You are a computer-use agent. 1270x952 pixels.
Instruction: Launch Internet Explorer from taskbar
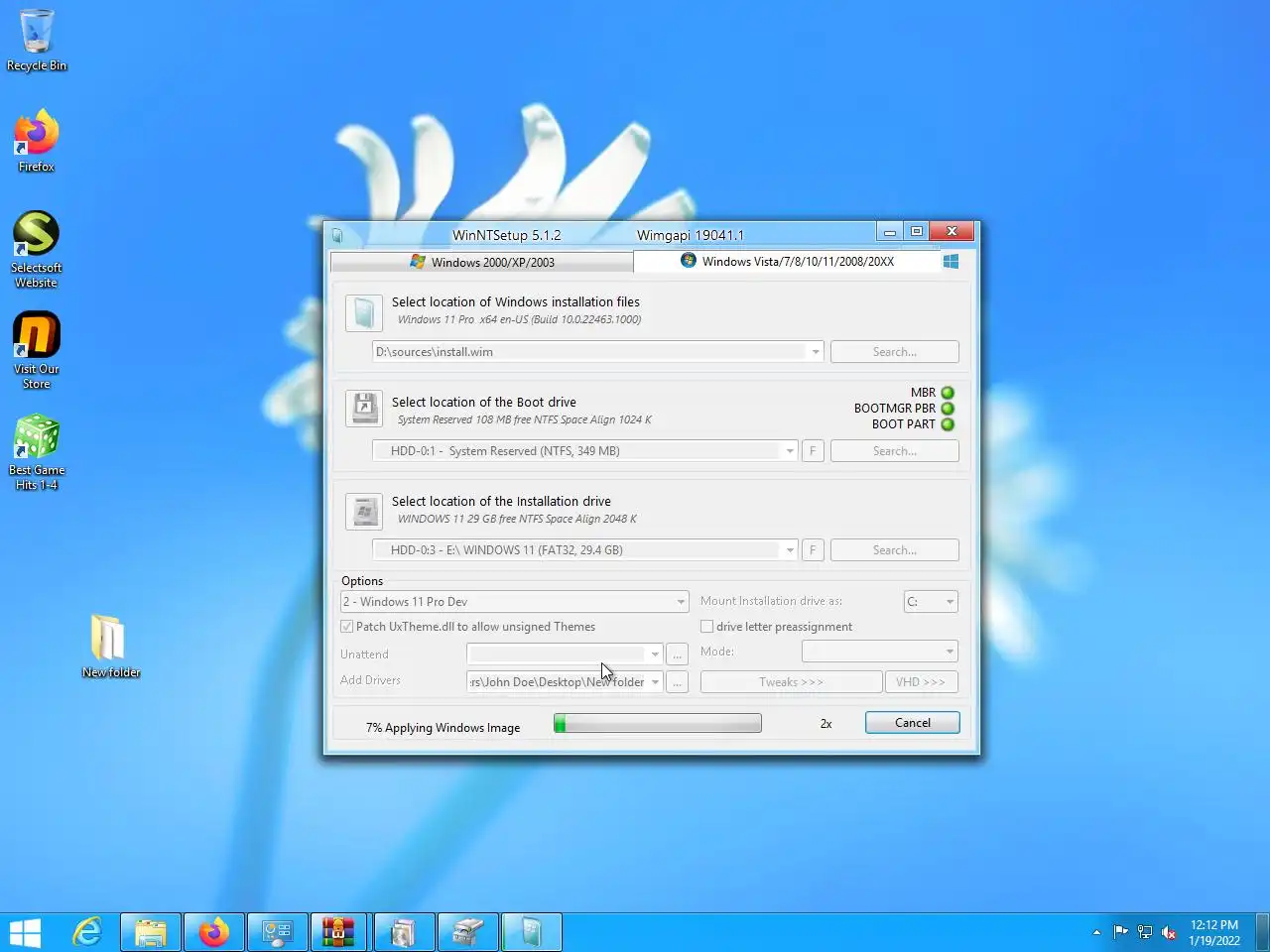(87, 932)
